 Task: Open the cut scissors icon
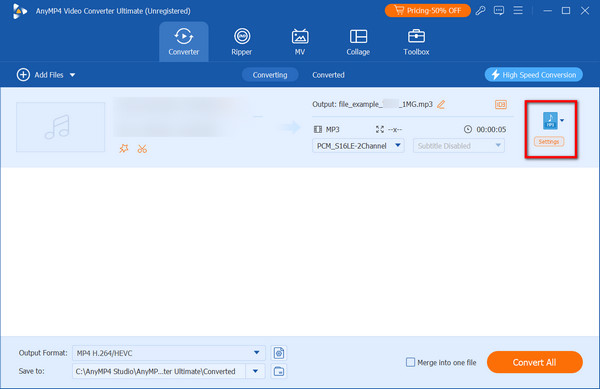click(142, 149)
